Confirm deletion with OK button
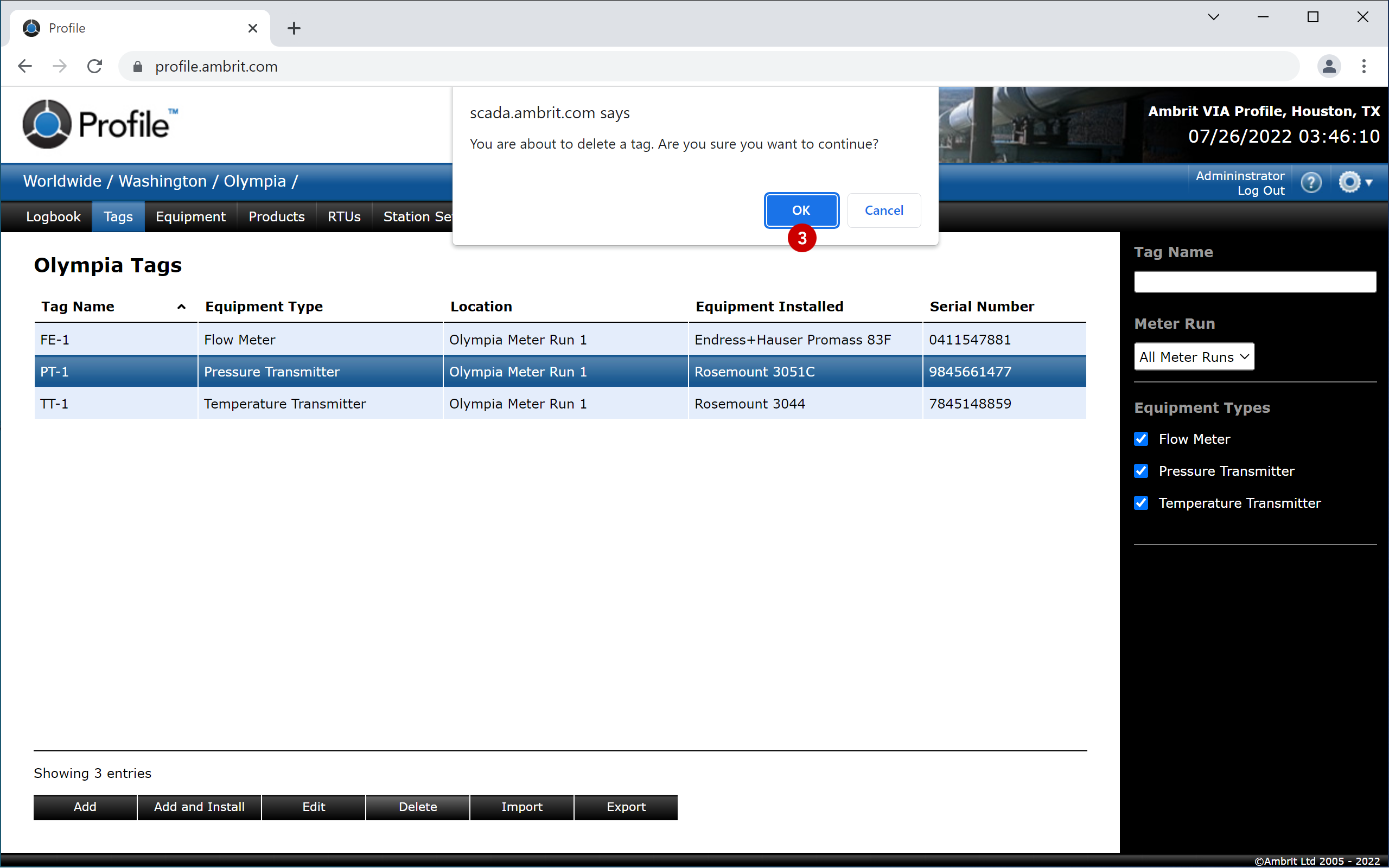The height and width of the screenshot is (868, 1389). pyautogui.click(x=801, y=210)
